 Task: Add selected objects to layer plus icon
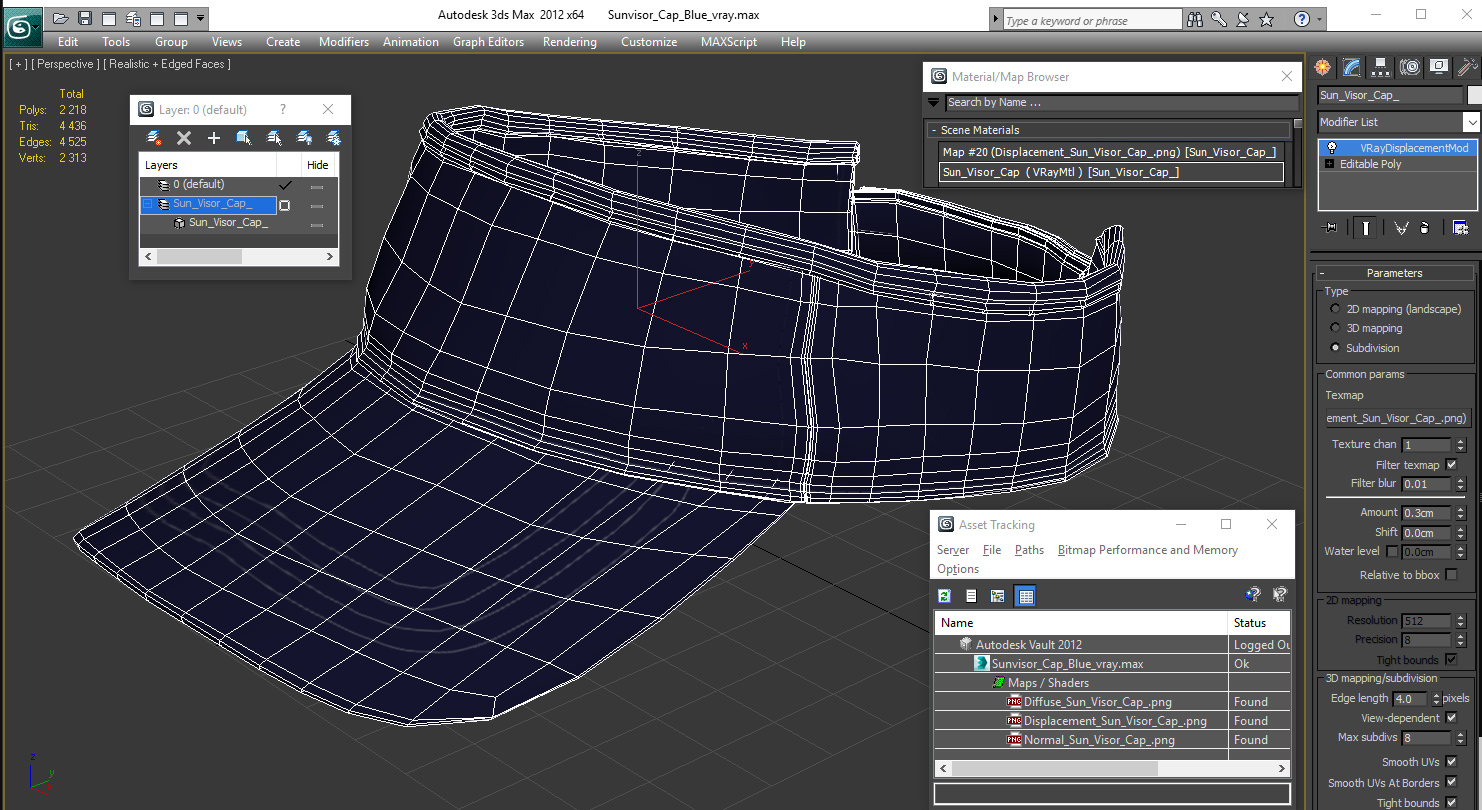click(213, 138)
